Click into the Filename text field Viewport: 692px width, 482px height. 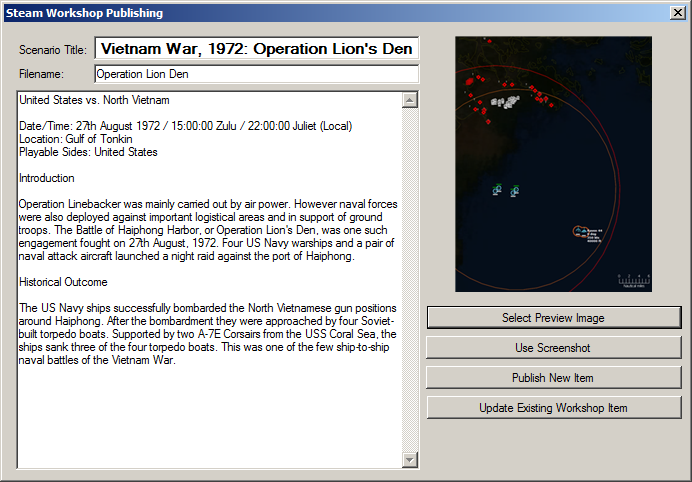(256, 74)
